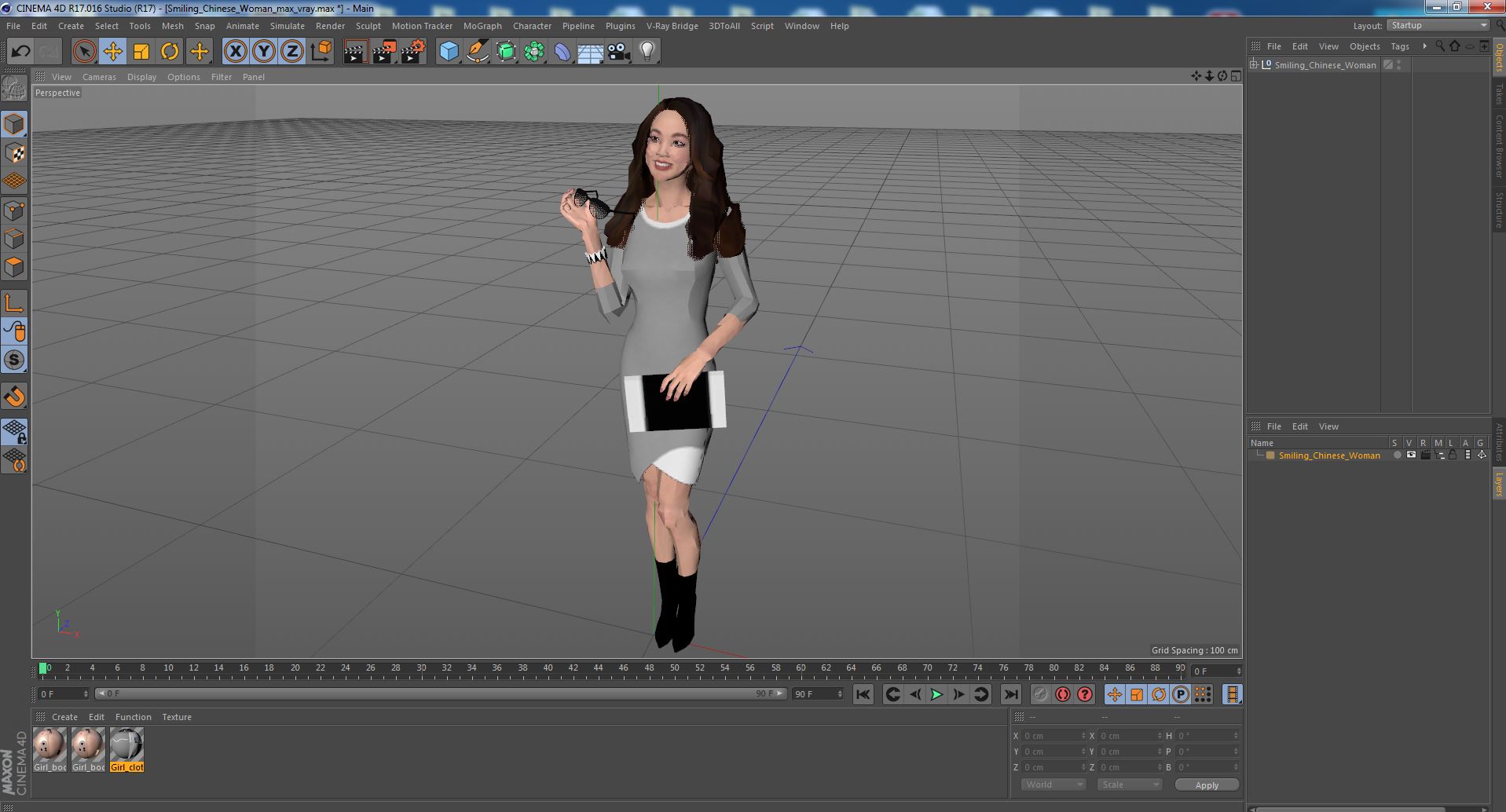Switch to Model mode
Viewport: 1506px width, 812px height.
pos(14,125)
